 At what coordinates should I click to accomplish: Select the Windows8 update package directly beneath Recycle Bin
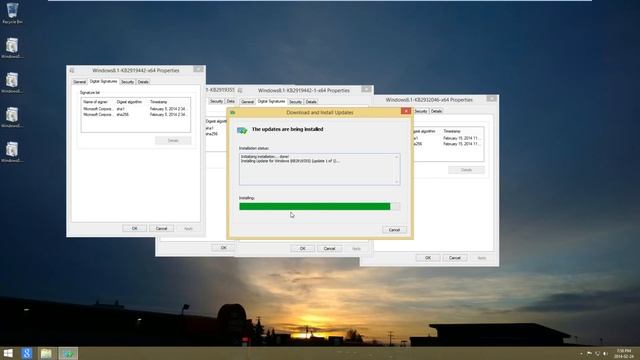point(12,48)
